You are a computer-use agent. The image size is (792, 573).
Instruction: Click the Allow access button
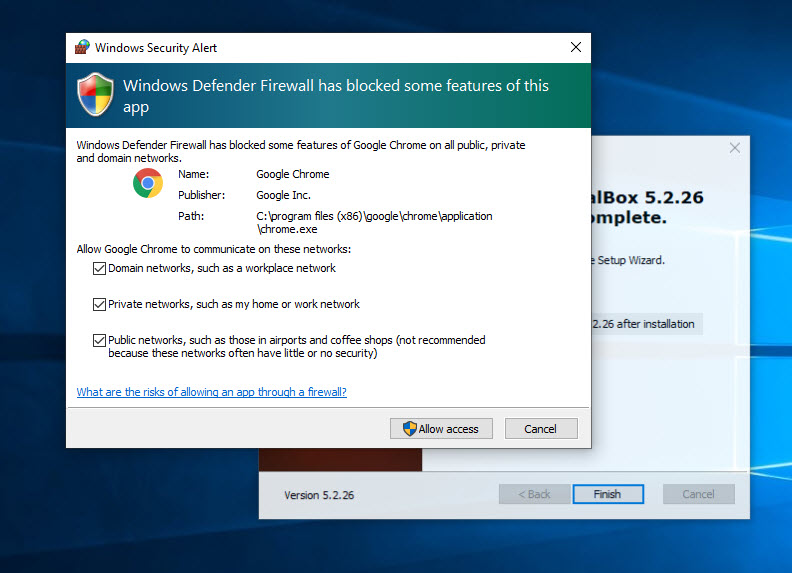441,428
